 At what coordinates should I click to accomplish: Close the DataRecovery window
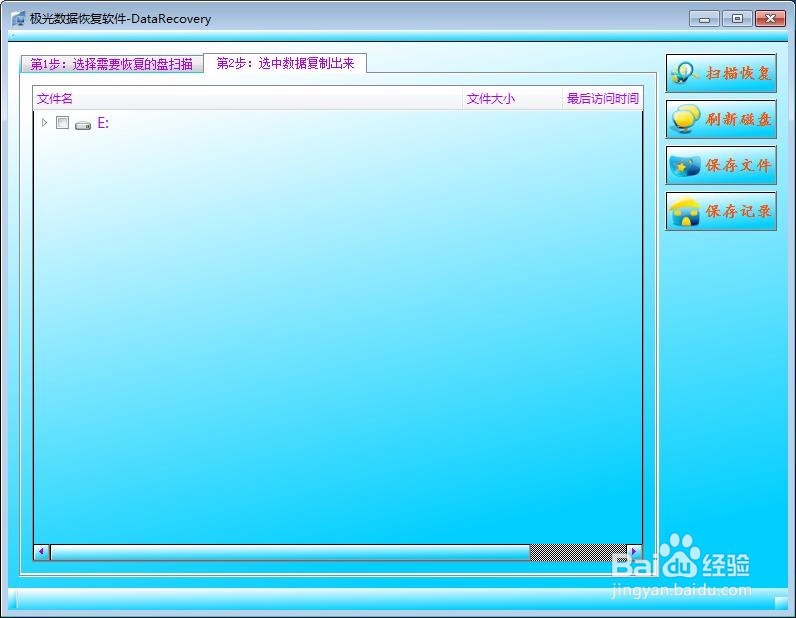click(x=770, y=19)
